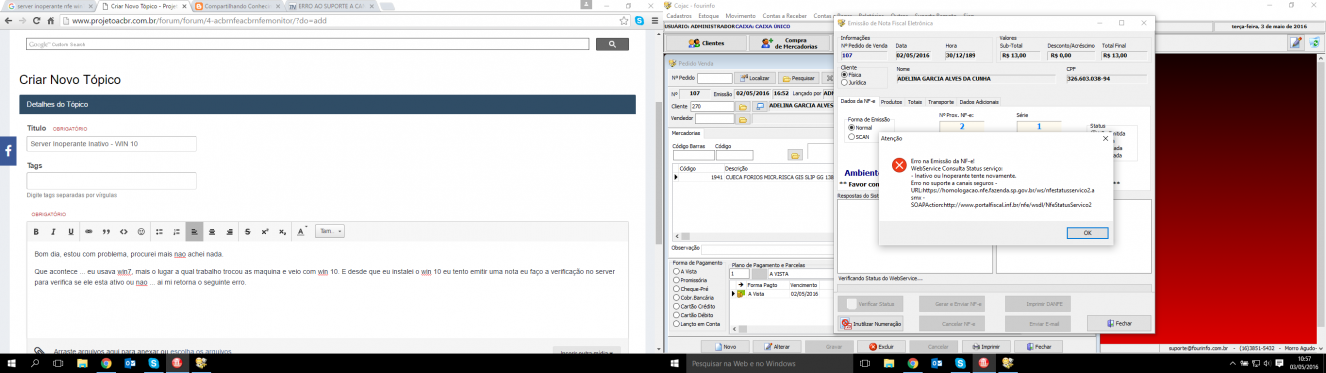Toggle italic in the forum editor
1326x373 pixels.
click(x=52, y=231)
